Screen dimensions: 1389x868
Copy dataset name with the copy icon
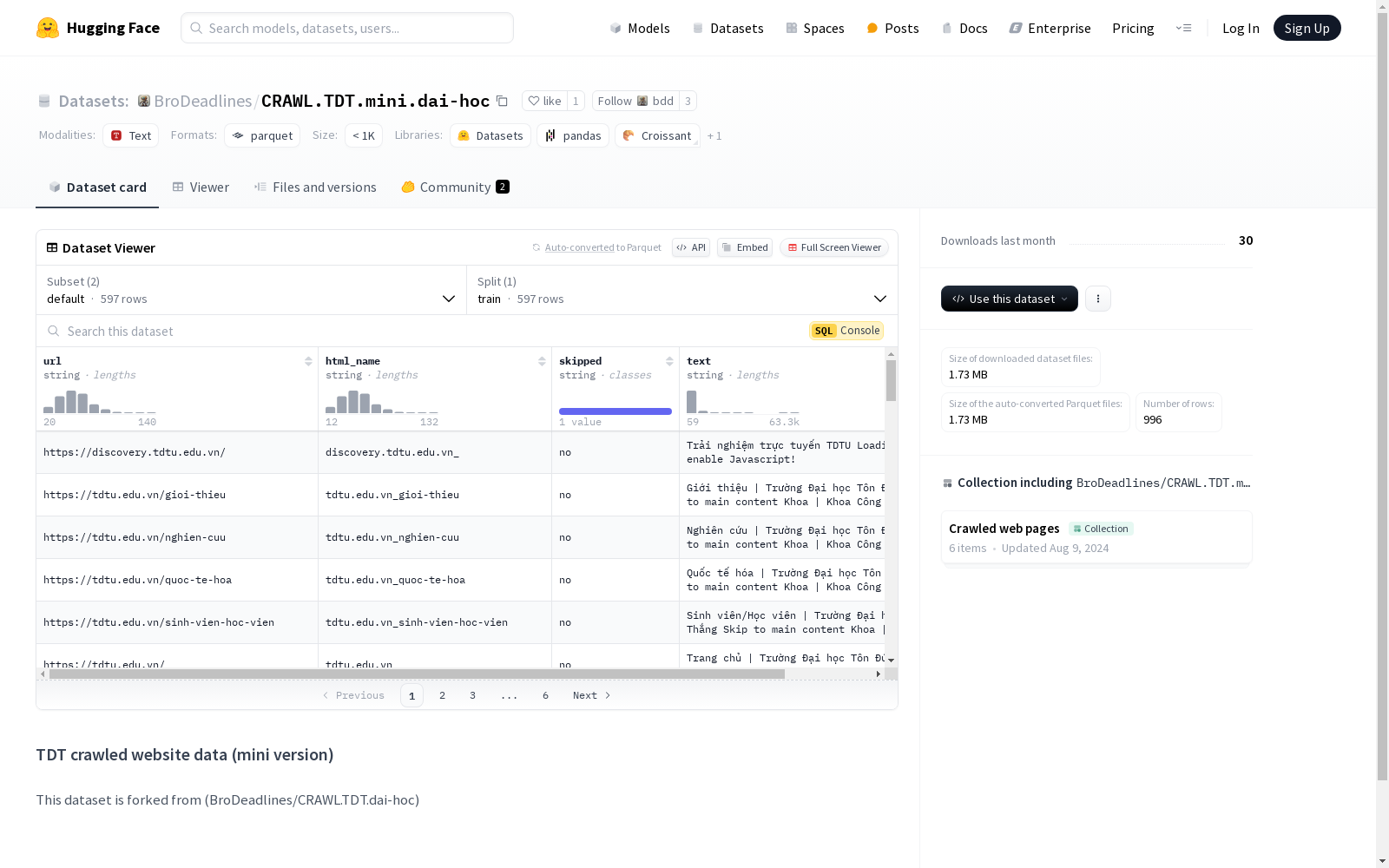(x=502, y=101)
